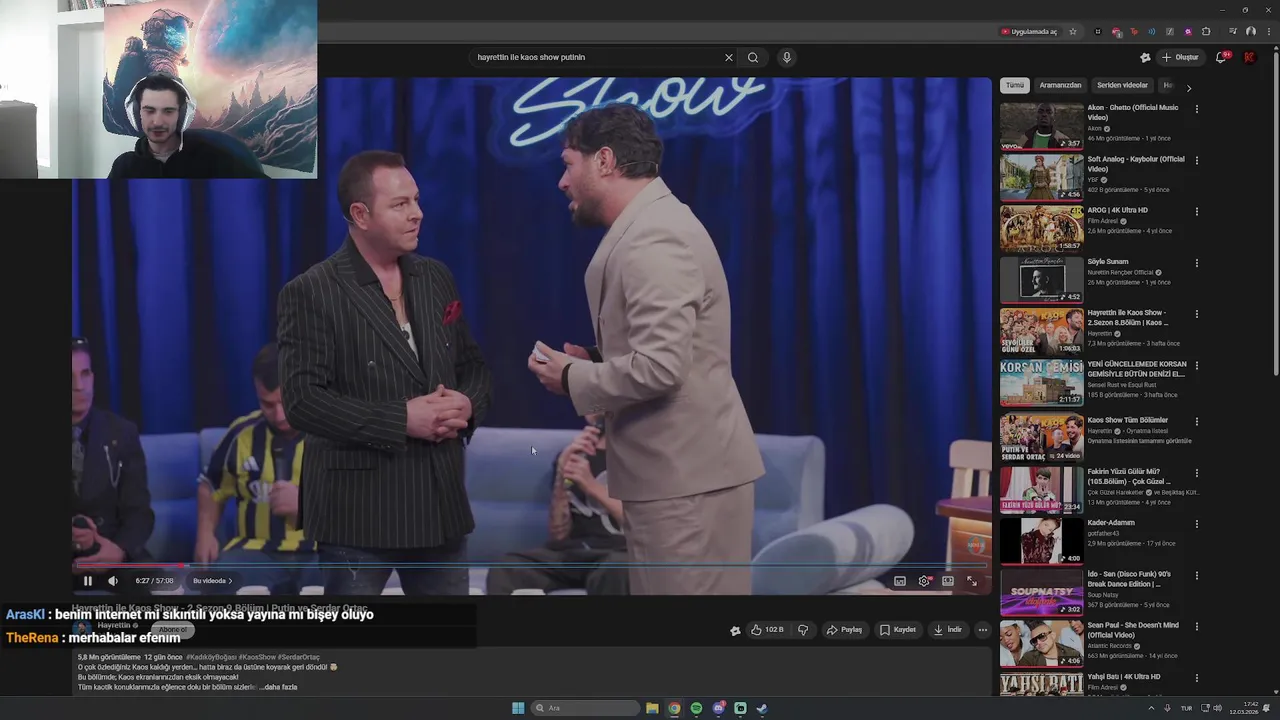The width and height of the screenshot is (1280, 720).
Task: Mute the video with the volume icon
Action: (113, 581)
